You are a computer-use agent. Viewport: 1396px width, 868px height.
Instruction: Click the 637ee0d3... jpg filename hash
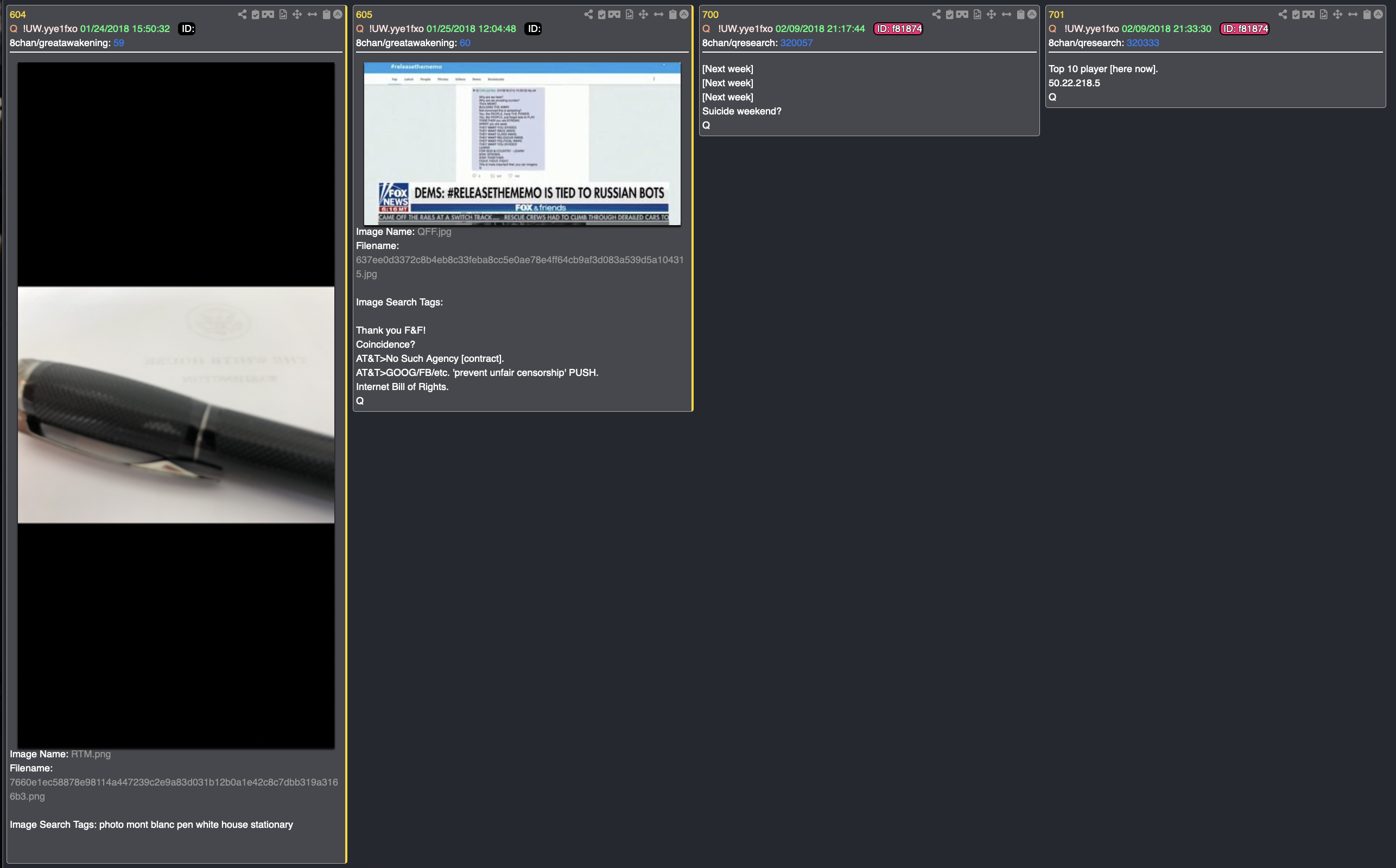[x=519, y=267]
